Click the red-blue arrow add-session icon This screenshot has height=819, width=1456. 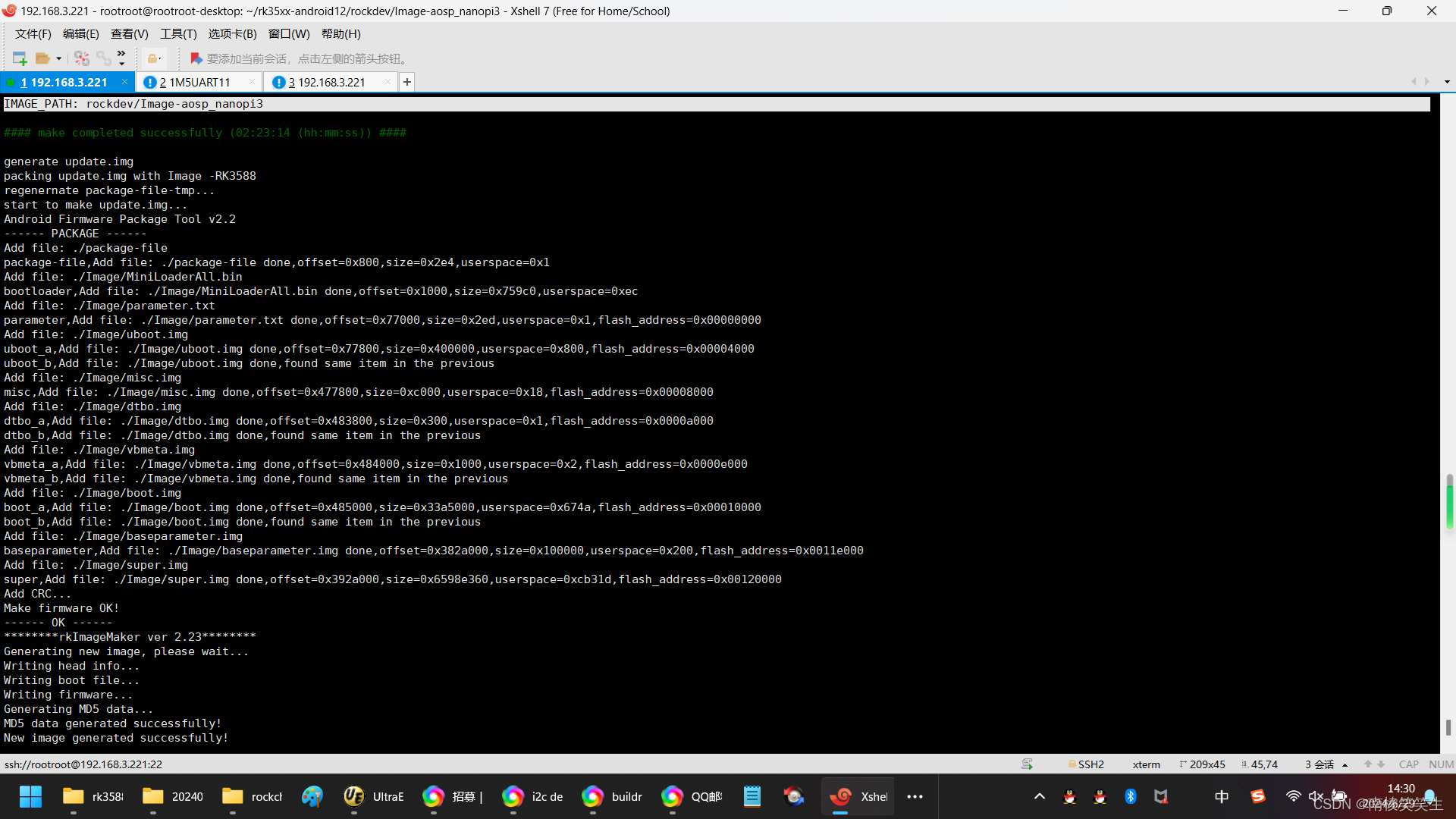(x=196, y=58)
